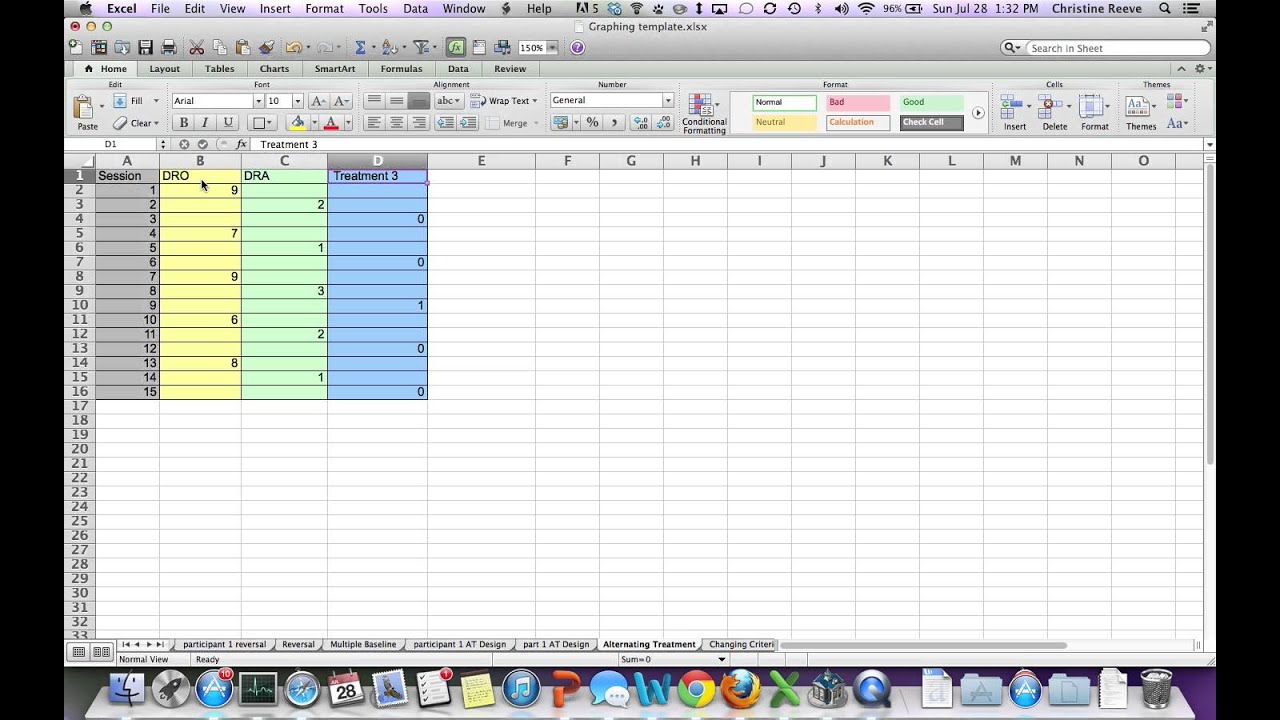1280x720 pixels.
Task: Click the Center text alignment icon
Action: pyautogui.click(x=397, y=122)
